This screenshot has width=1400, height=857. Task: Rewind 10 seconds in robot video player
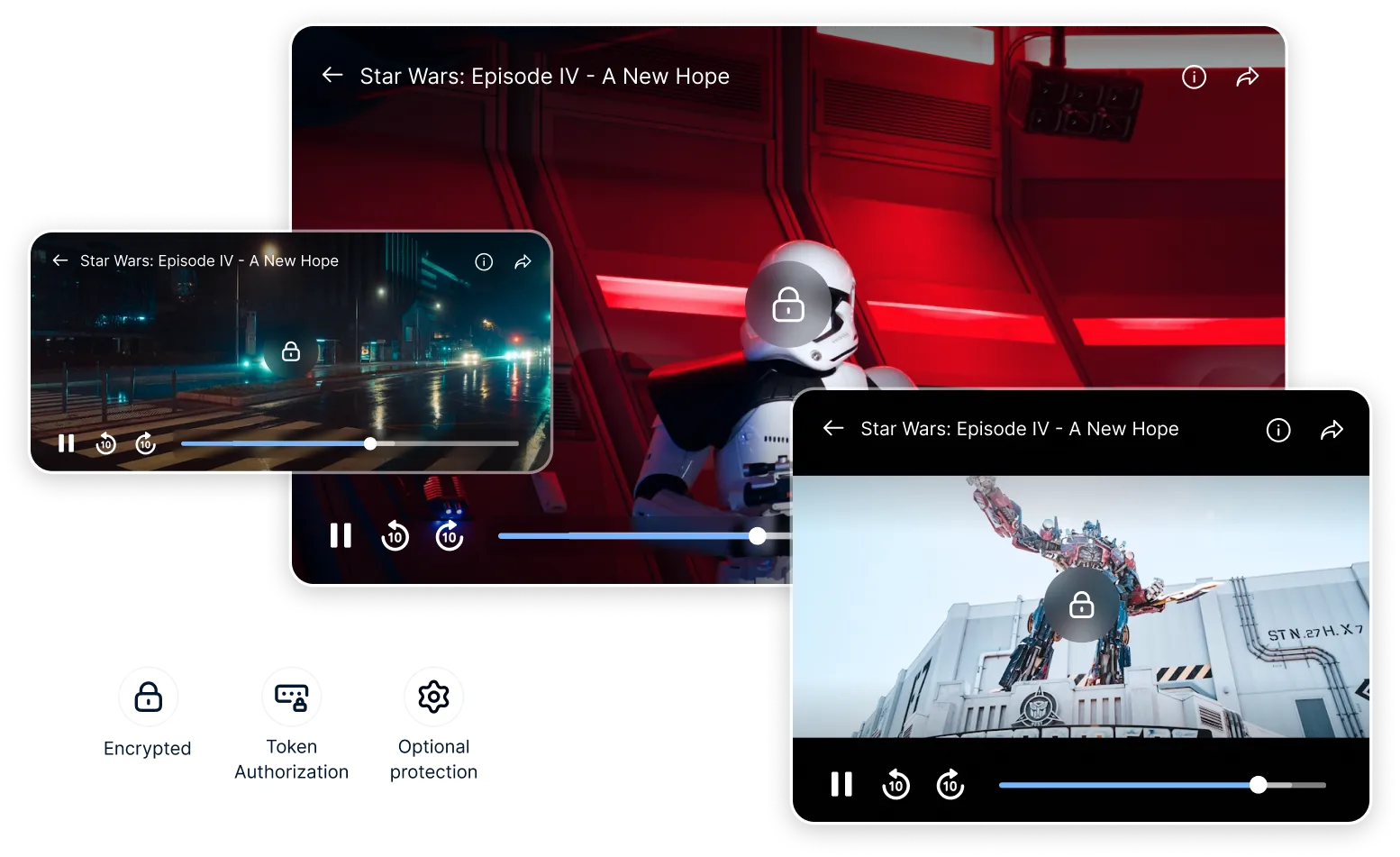point(895,784)
